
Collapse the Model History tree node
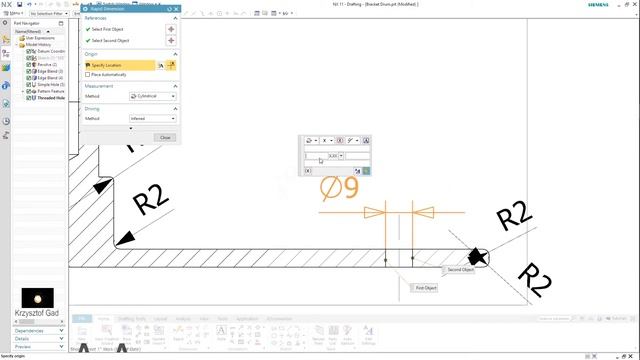[17, 45]
